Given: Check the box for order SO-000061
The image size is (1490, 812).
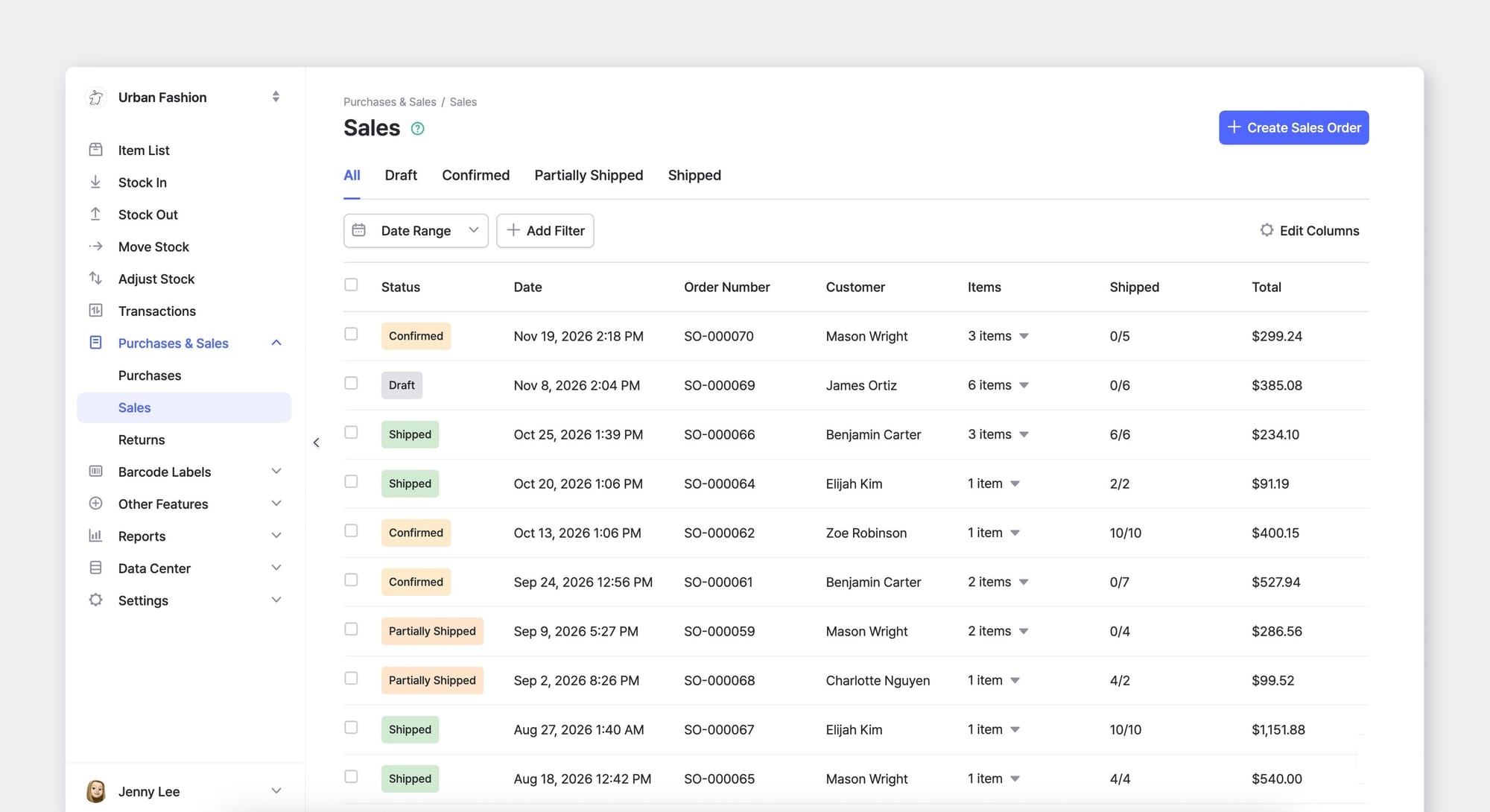Looking at the screenshot, I should pos(351,580).
